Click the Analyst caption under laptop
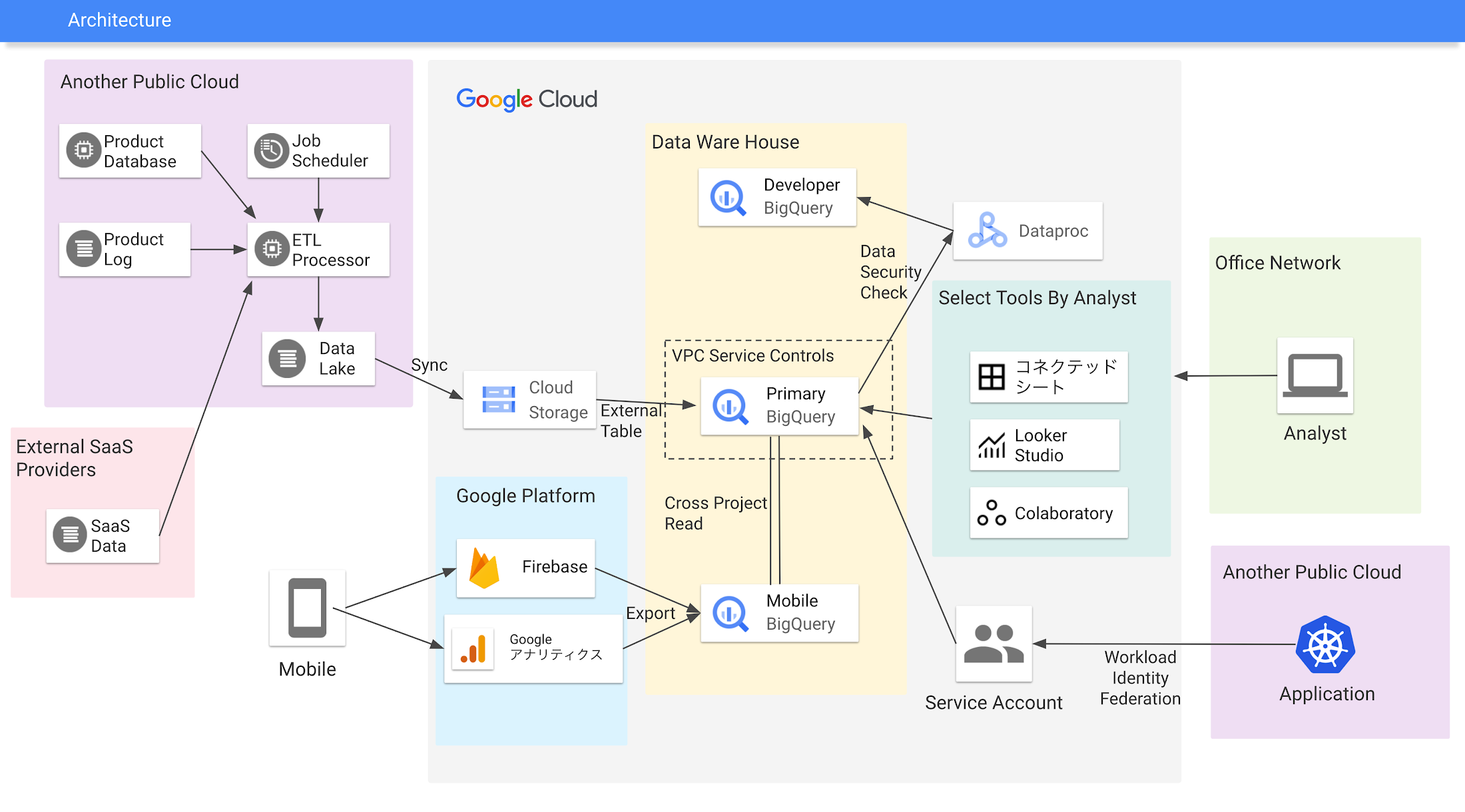 [x=1315, y=433]
